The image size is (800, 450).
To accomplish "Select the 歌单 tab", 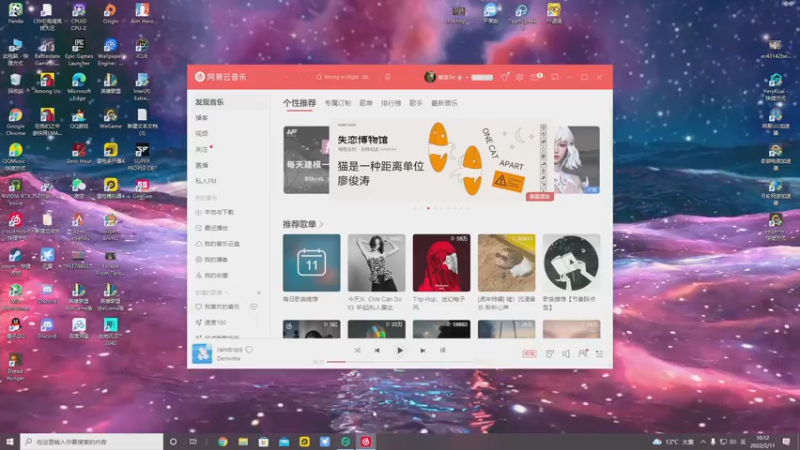I will tap(366, 103).
